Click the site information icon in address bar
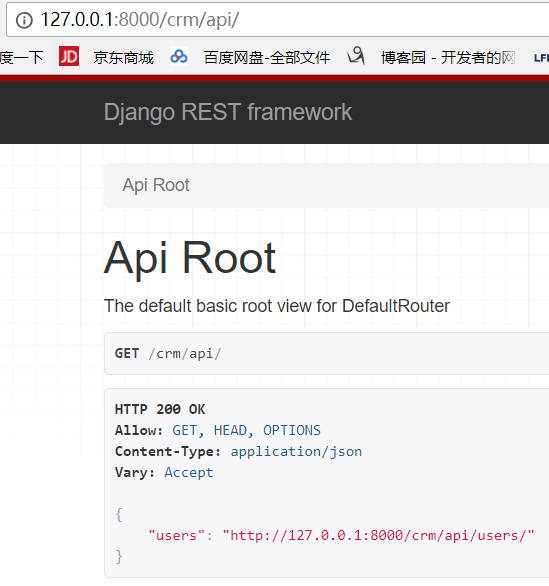Screen dimensions: 549x586 point(24,20)
